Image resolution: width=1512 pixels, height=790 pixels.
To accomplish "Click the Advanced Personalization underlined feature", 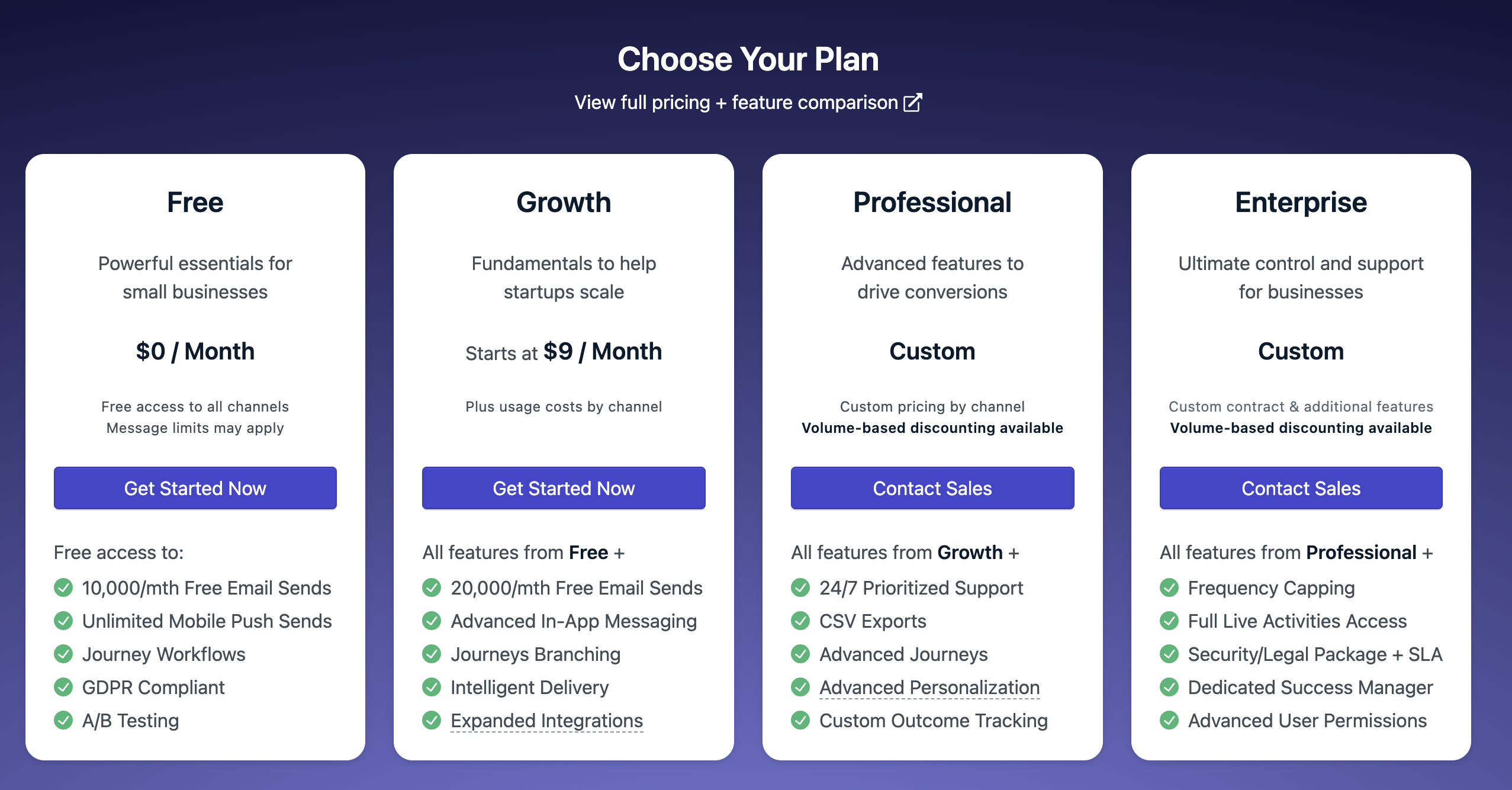I will click(929, 687).
